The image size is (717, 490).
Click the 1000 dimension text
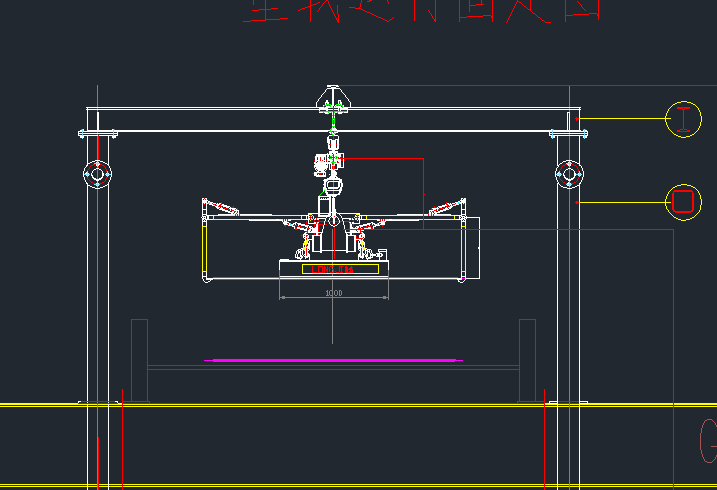pyautogui.click(x=333, y=293)
